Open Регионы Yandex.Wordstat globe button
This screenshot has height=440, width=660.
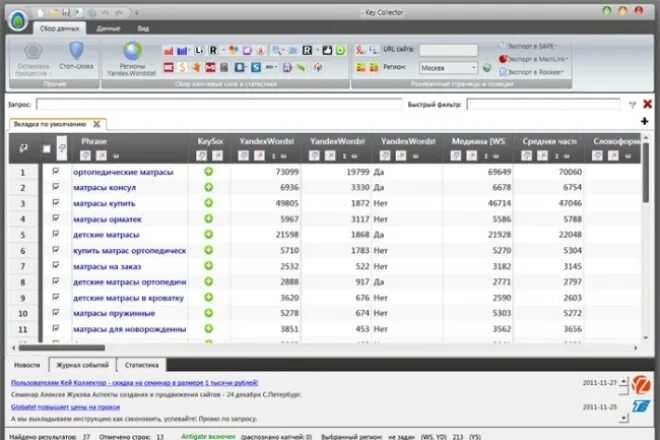(132, 59)
